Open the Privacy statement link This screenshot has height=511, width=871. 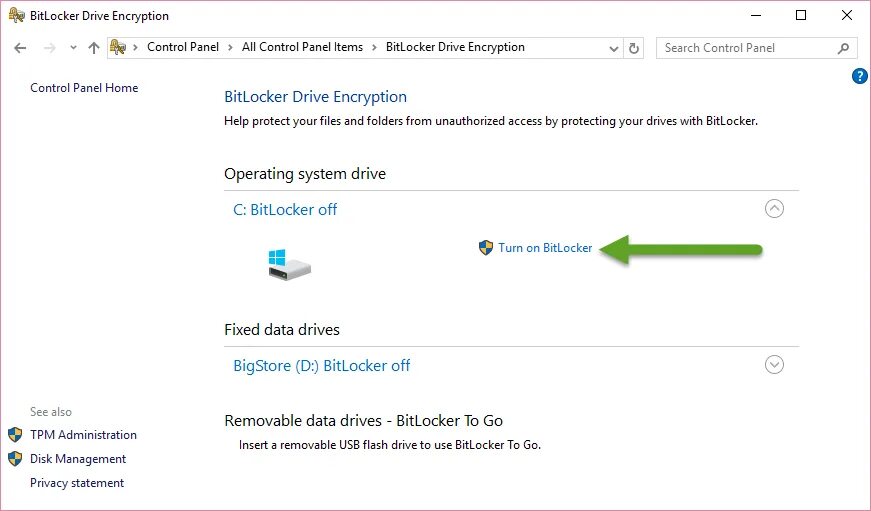(x=77, y=483)
